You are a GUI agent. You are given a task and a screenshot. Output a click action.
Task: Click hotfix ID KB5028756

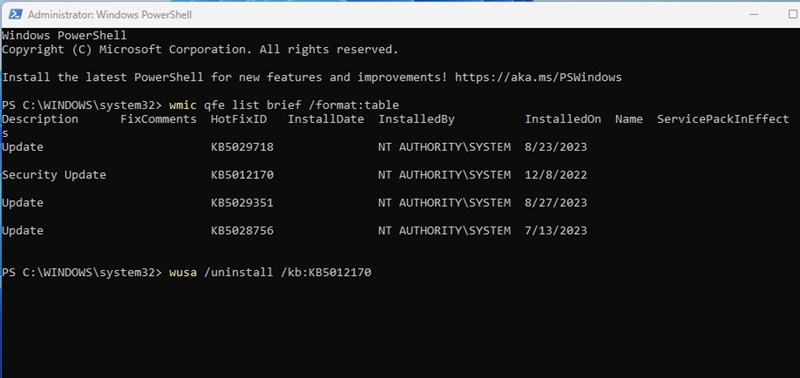point(242,231)
